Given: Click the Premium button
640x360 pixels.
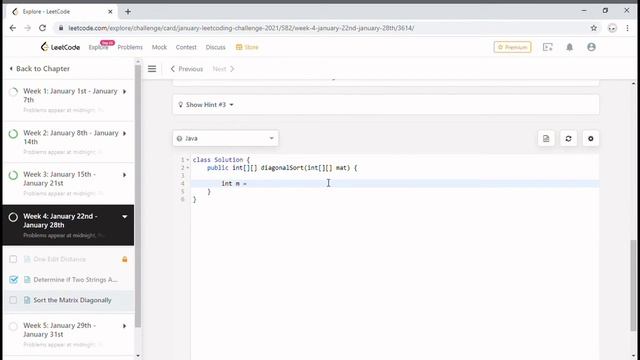Looking at the screenshot, I should click(513, 47).
